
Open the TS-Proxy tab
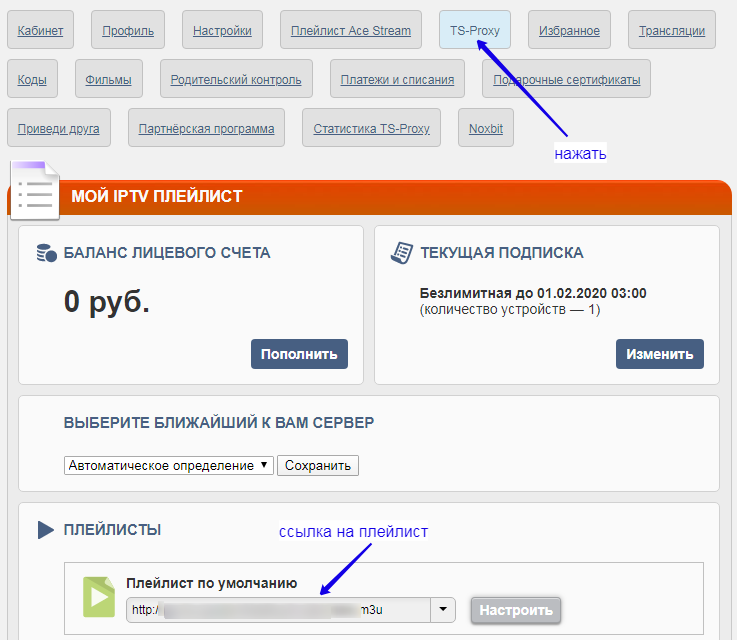(475, 30)
